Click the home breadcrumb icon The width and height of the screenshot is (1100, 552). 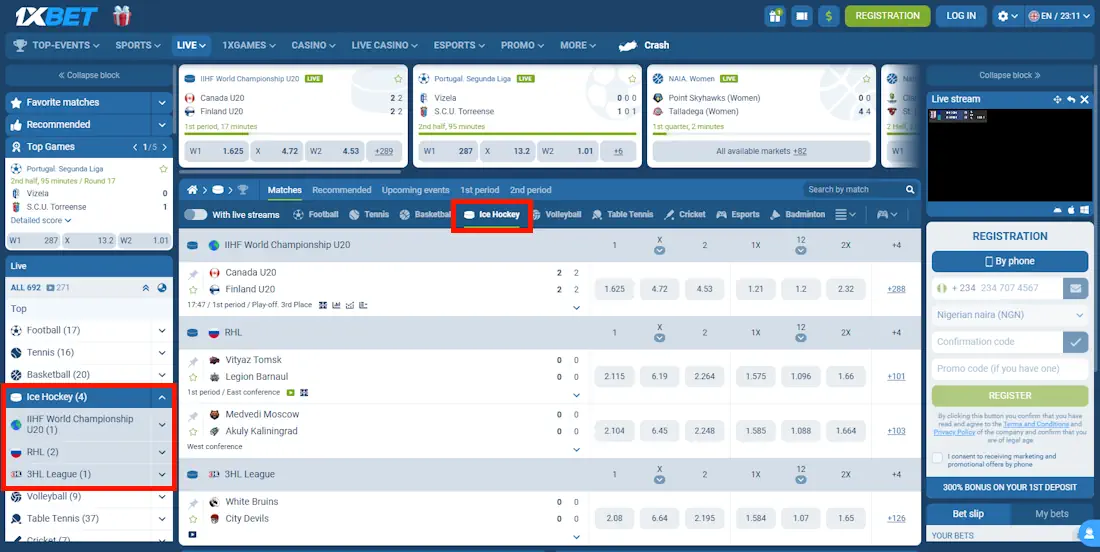[192, 189]
